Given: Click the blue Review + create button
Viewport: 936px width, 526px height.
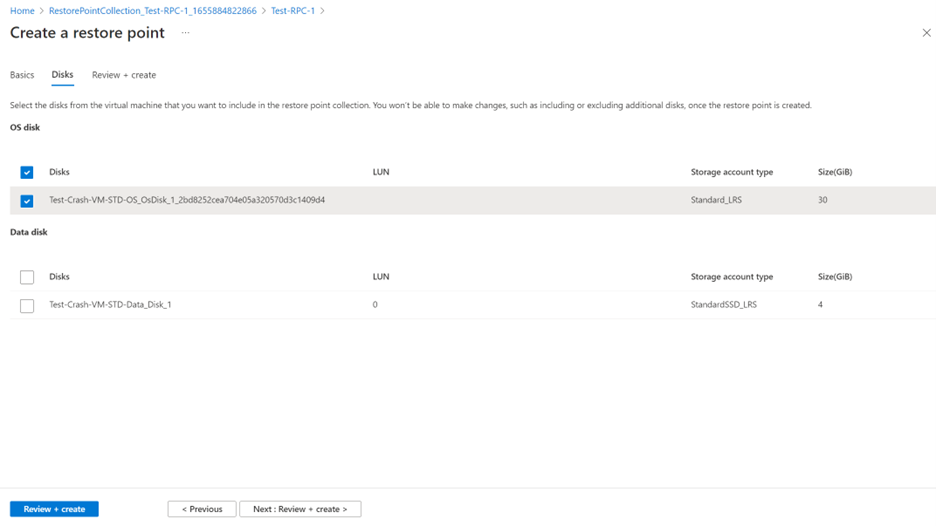Looking at the screenshot, I should [x=54, y=509].
